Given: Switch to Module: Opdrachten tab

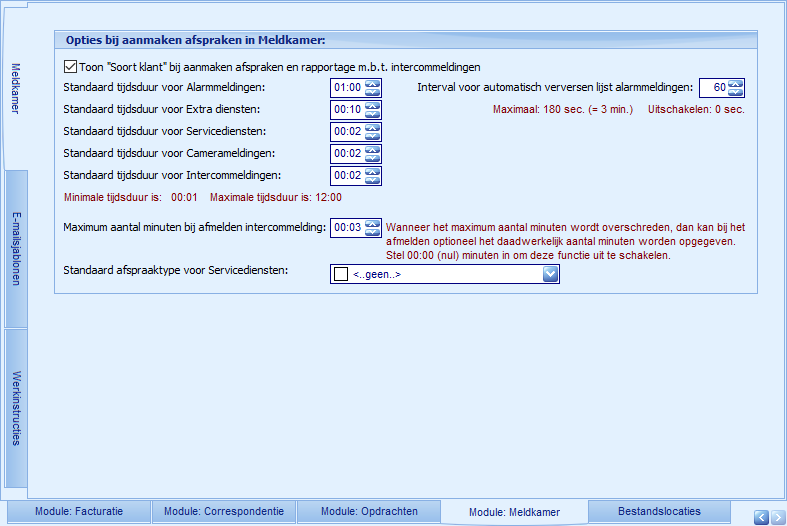Looking at the screenshot, I should [369, 511].
